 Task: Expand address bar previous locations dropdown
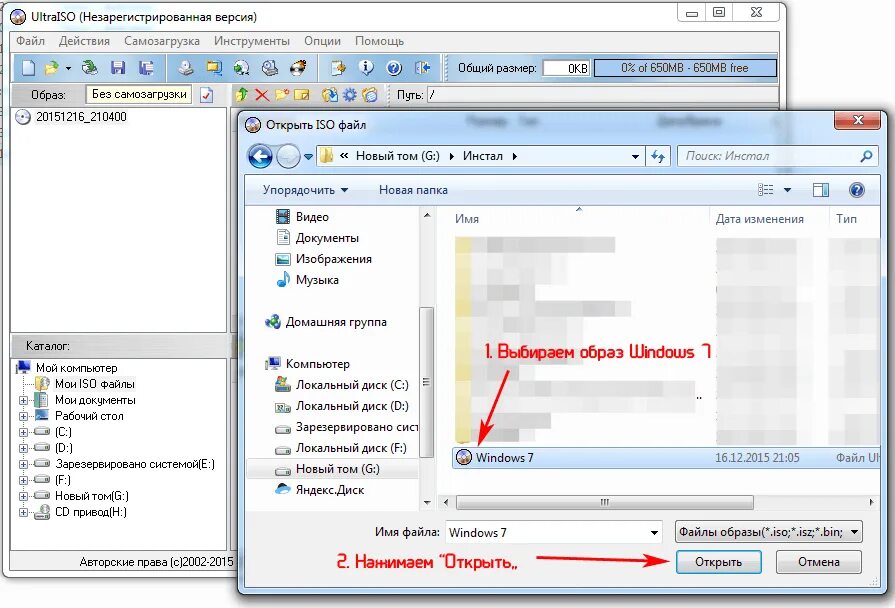tap(635, 156)
